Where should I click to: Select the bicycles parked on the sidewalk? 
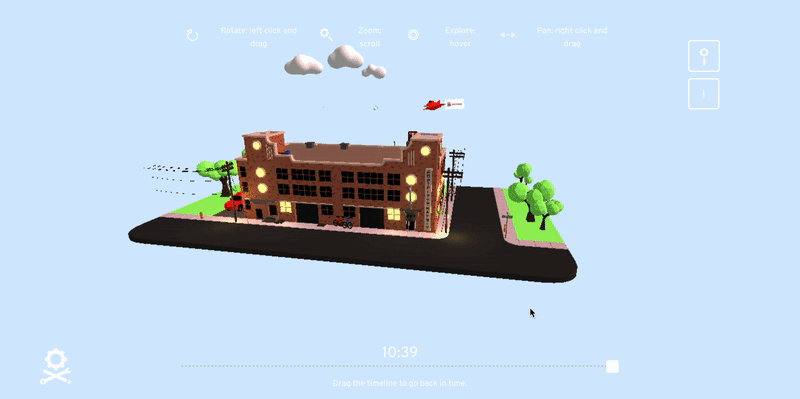click(343, 222)
